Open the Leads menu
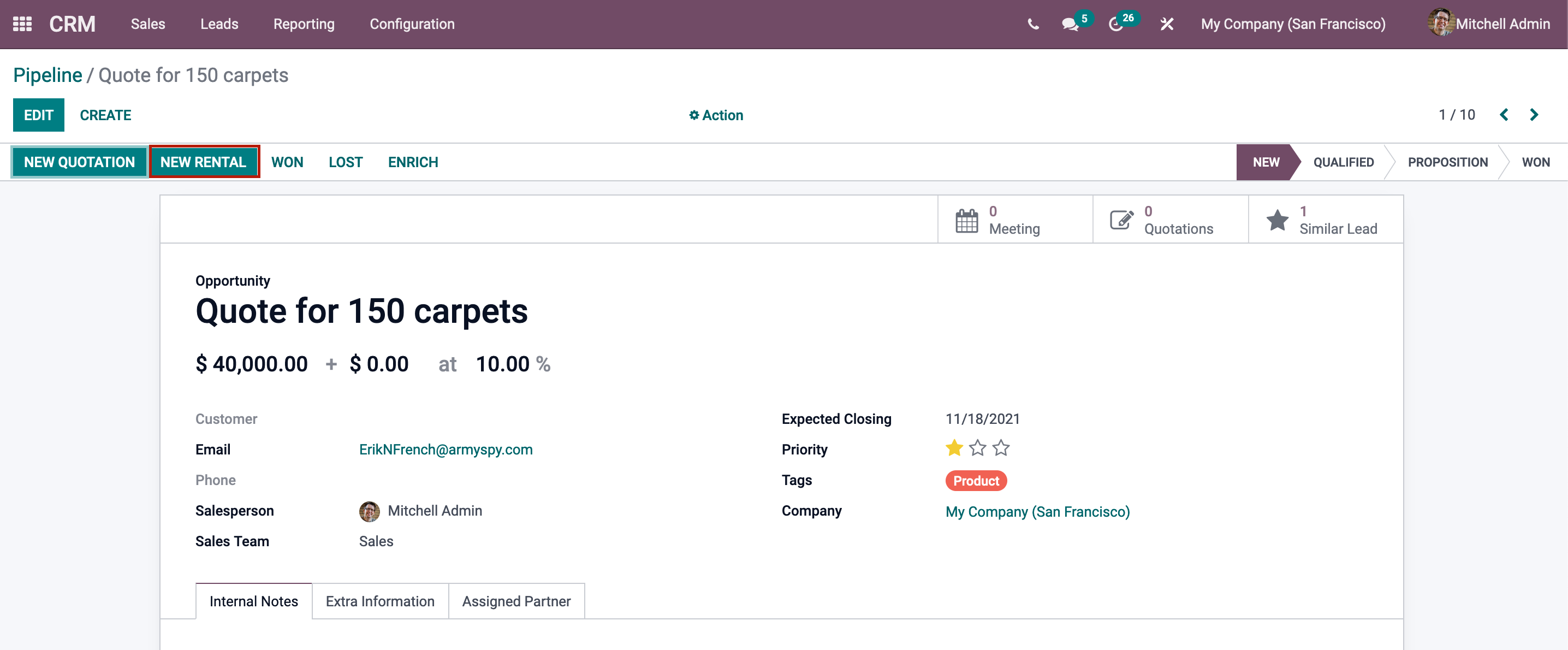The height and width of the screenshot is (650, 1568). [x=219, y=23]
